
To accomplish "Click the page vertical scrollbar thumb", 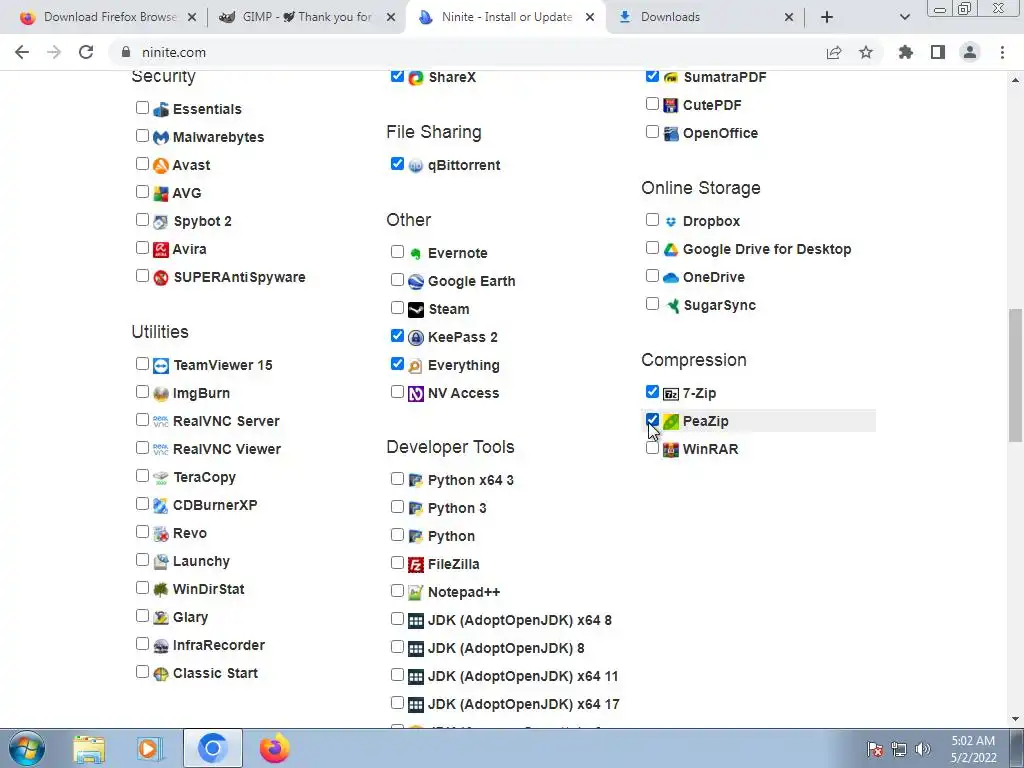I will (x=1015, y=375).
